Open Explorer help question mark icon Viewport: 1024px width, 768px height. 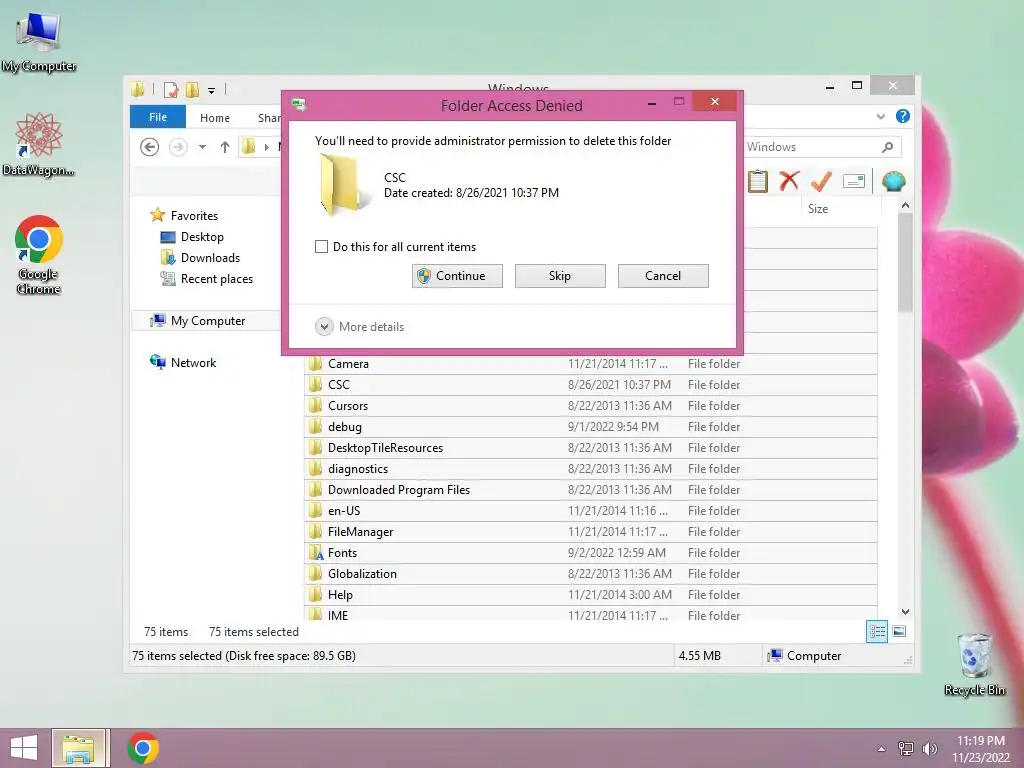(x=903, y=116)
